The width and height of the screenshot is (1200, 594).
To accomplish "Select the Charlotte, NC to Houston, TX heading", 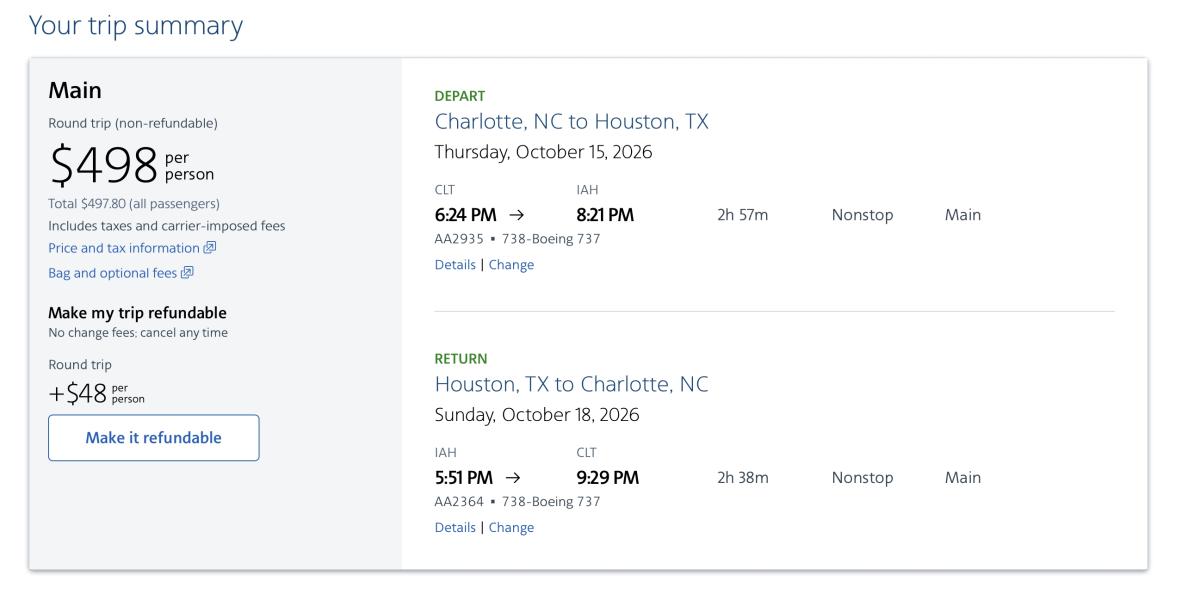I will pos(572,122).
